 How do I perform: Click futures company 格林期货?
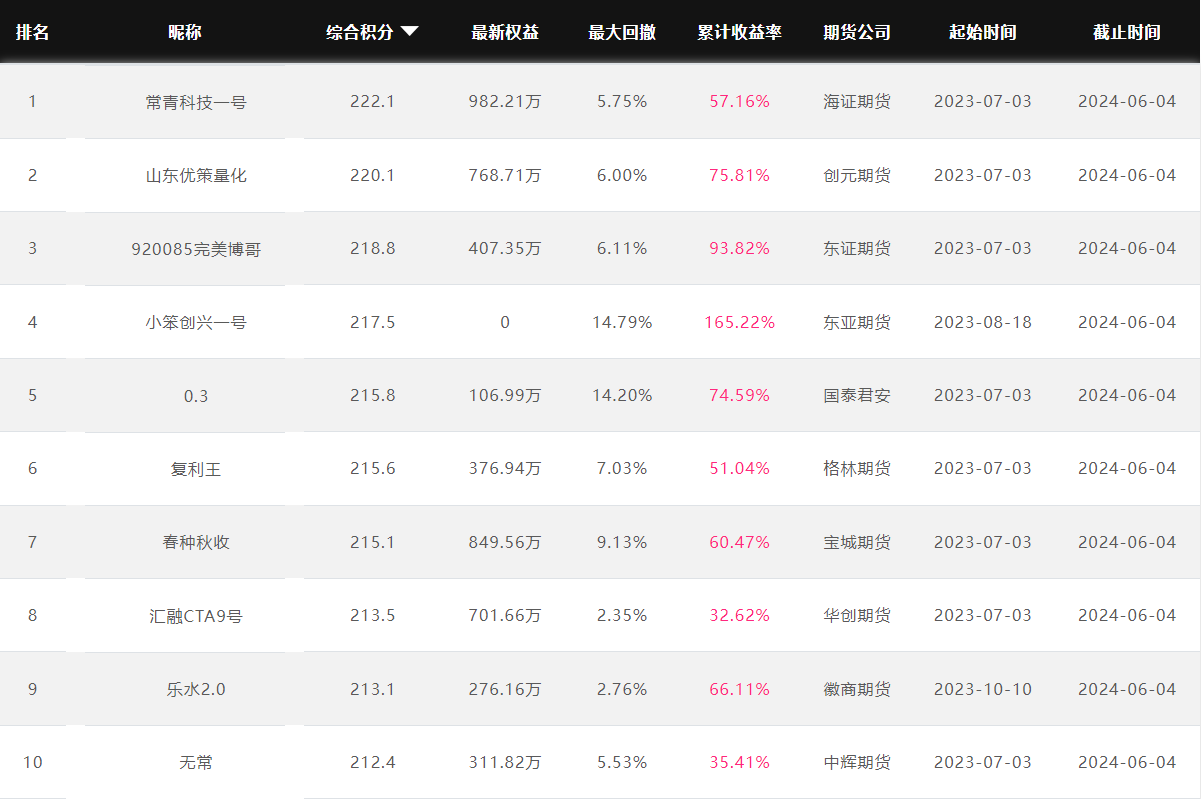click(857, 469)
